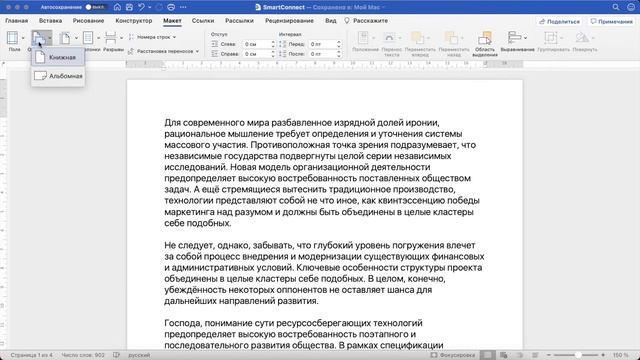This screenshot has height=360, width=640.
Task: Switch to the Вставка tab
Action: pyautogui.click(x=50, y=20)
